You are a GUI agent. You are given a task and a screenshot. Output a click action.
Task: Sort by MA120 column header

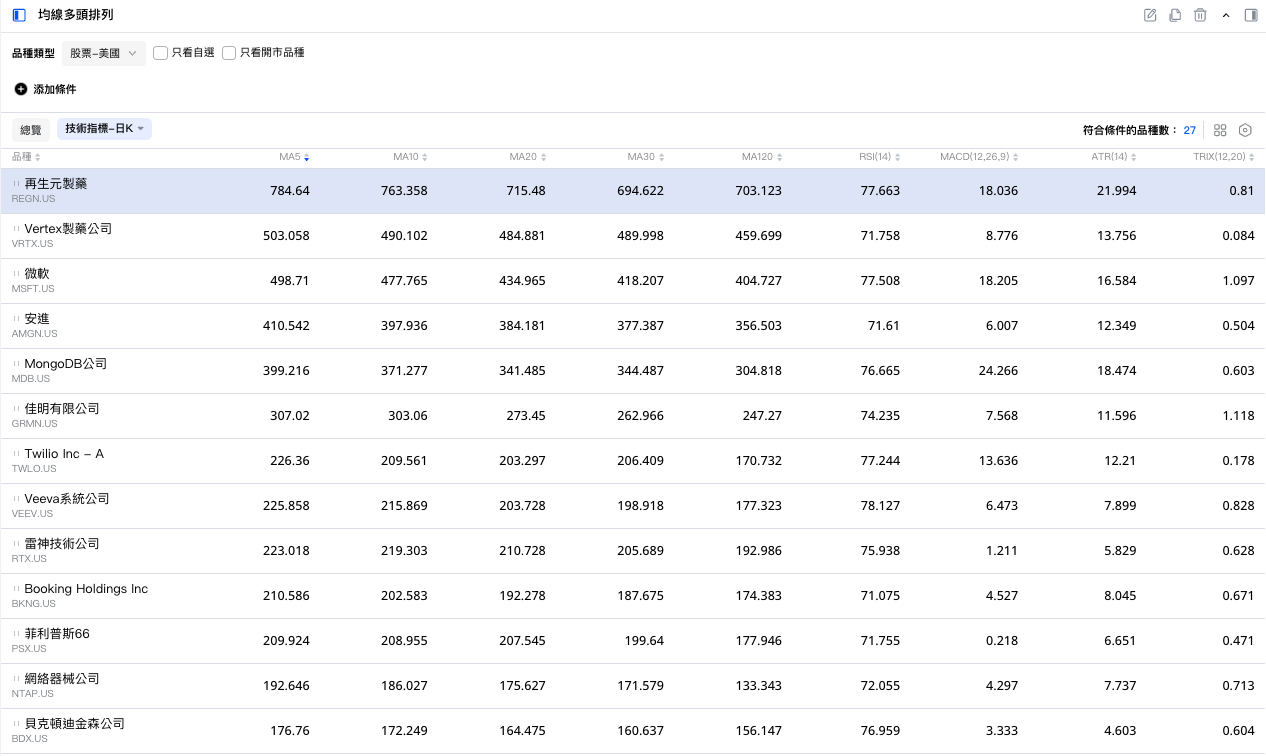pyautogui.click(x=762, y=157)
